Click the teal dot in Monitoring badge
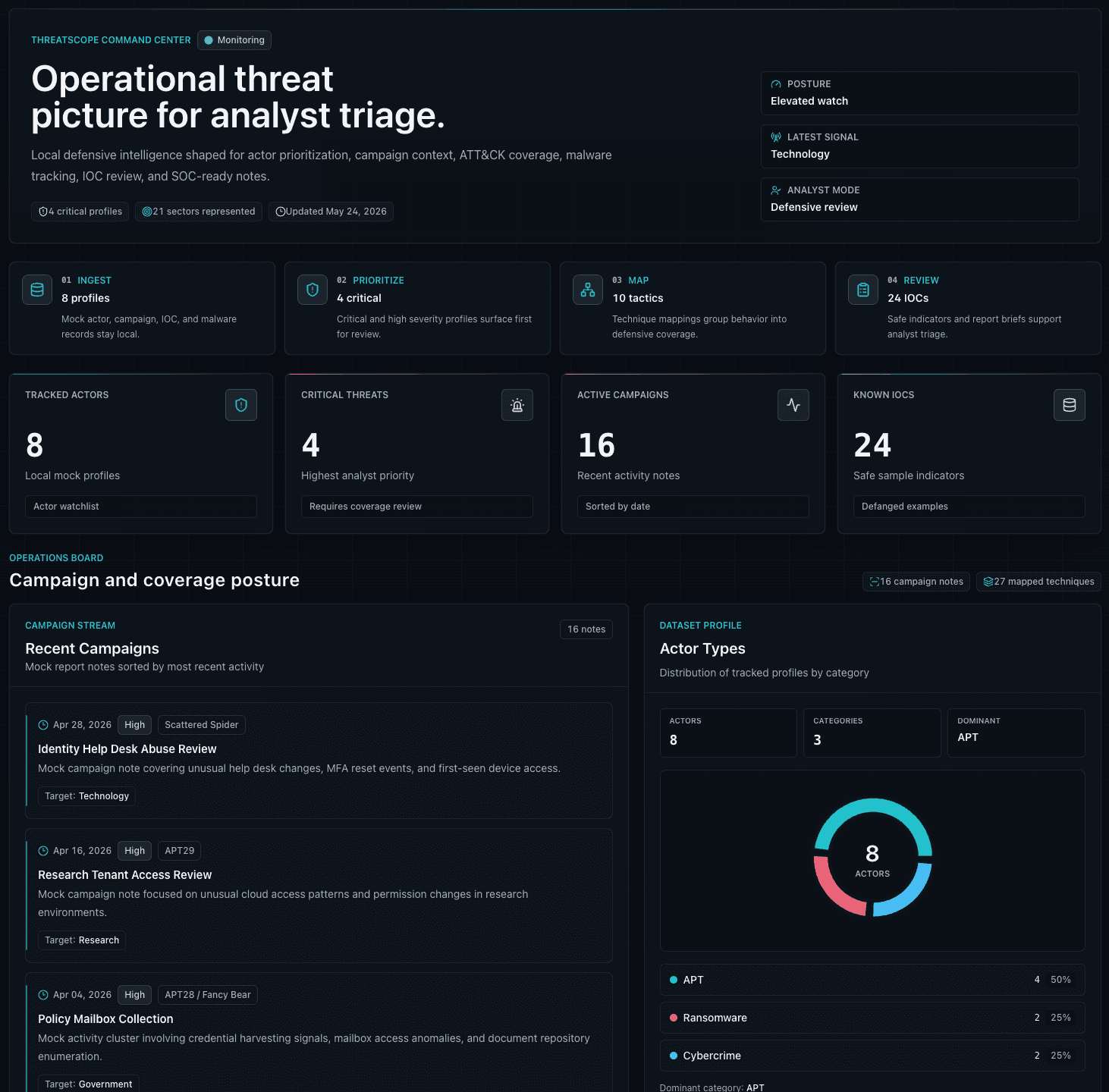The height and width of the screenshot is (1092, 1109). [209, 40]
